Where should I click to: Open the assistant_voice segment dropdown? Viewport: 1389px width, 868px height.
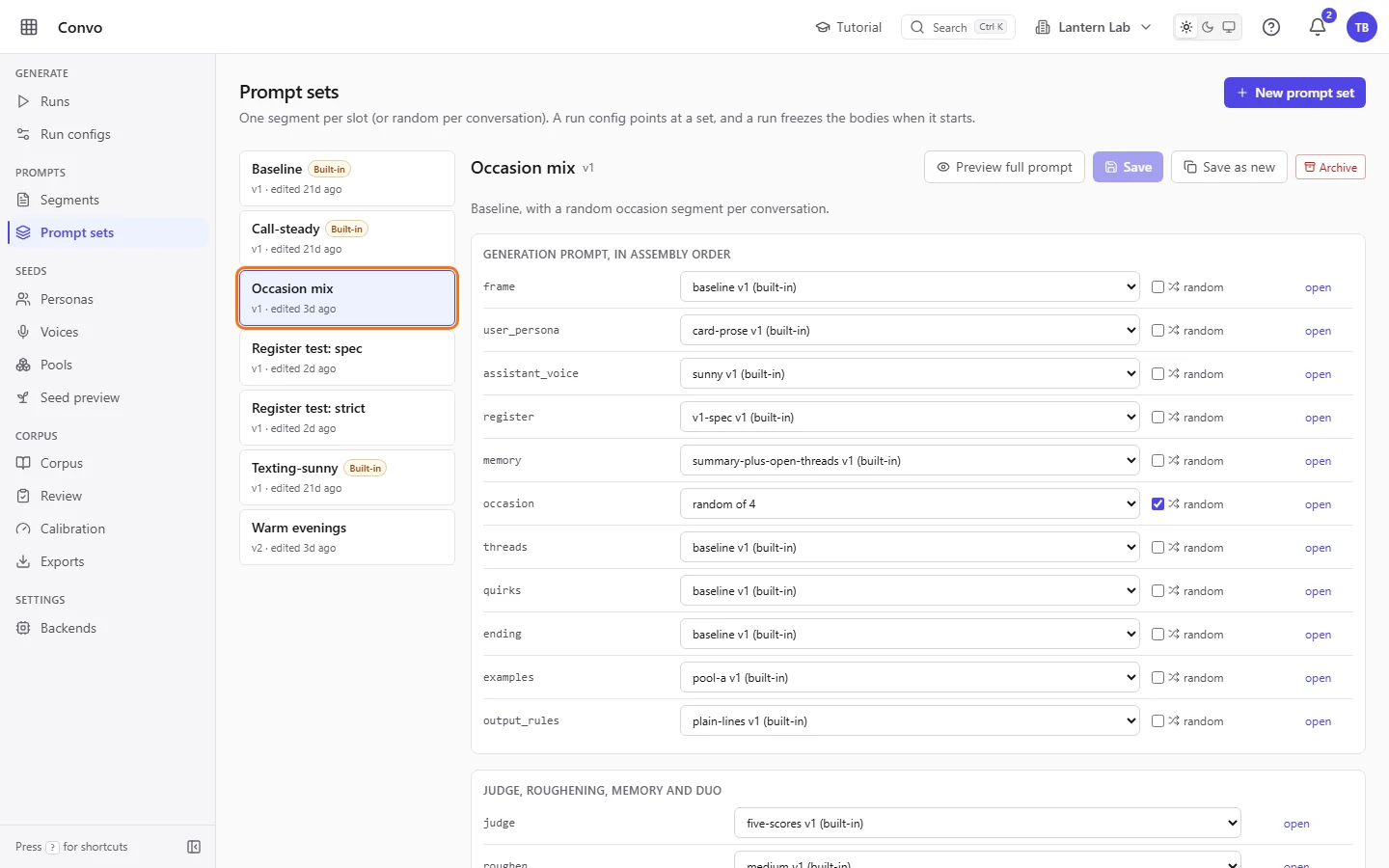click(910, 374)
